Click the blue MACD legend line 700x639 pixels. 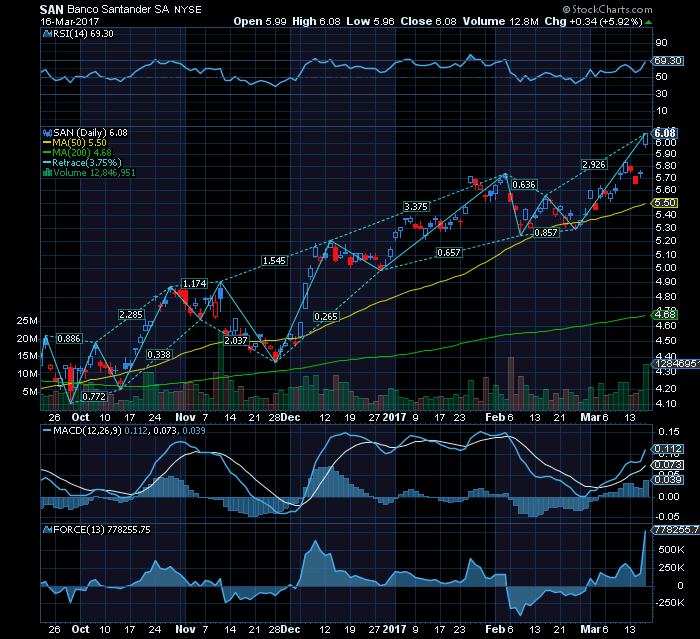click(x=47, y=430)
